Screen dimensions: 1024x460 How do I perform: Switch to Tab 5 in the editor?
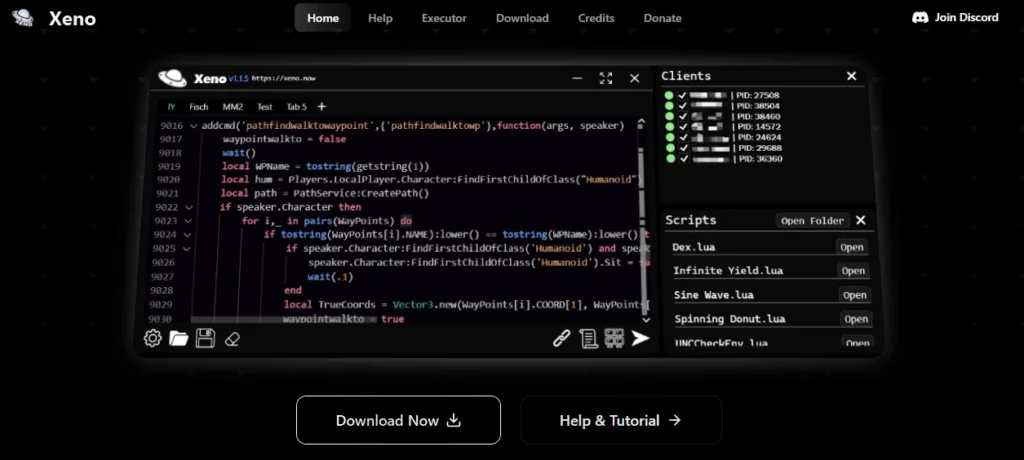click(296, 107)
